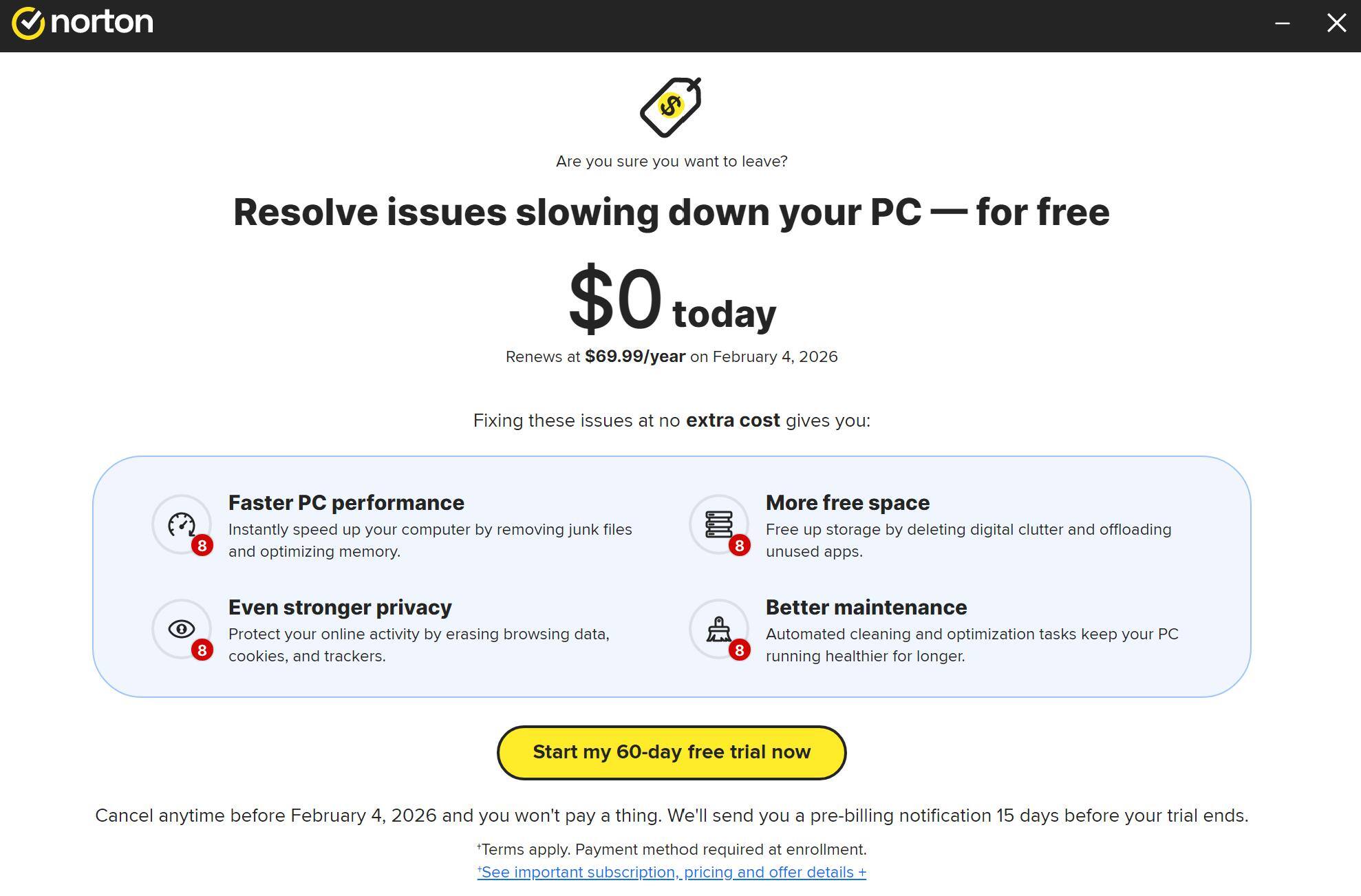Click the eye icon beside Even stronger privacy

tap(182, 629)
